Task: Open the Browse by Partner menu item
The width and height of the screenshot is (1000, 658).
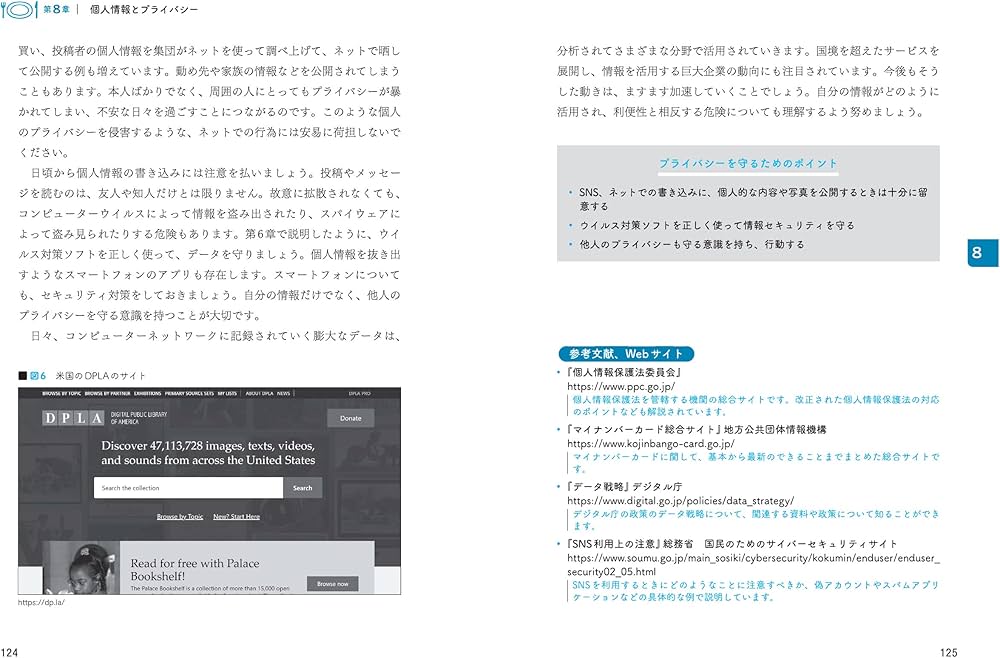Action: click(x=106, y=393)
